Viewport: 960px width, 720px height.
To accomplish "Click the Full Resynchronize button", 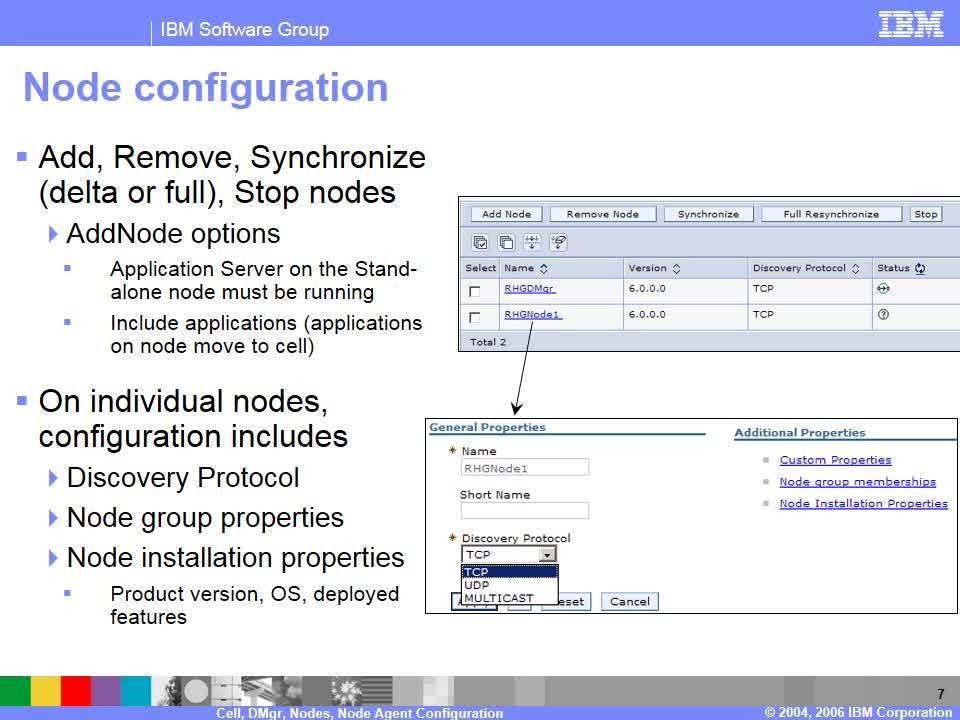I will click(831, 214).
